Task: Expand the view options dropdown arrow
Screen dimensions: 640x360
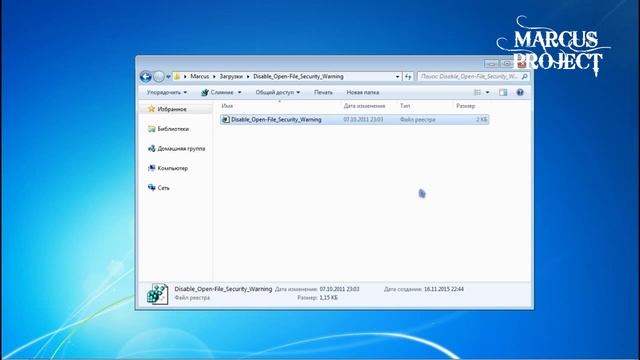Action: coord(487,93)
